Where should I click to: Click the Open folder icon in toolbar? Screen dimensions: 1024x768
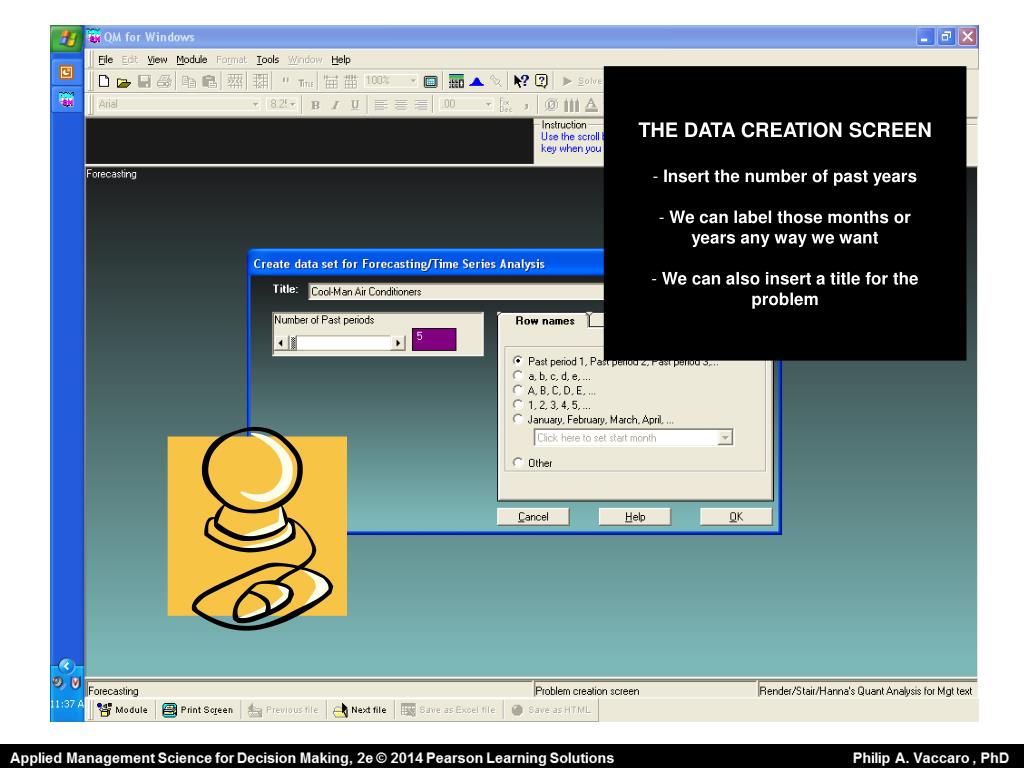(122, 79)
